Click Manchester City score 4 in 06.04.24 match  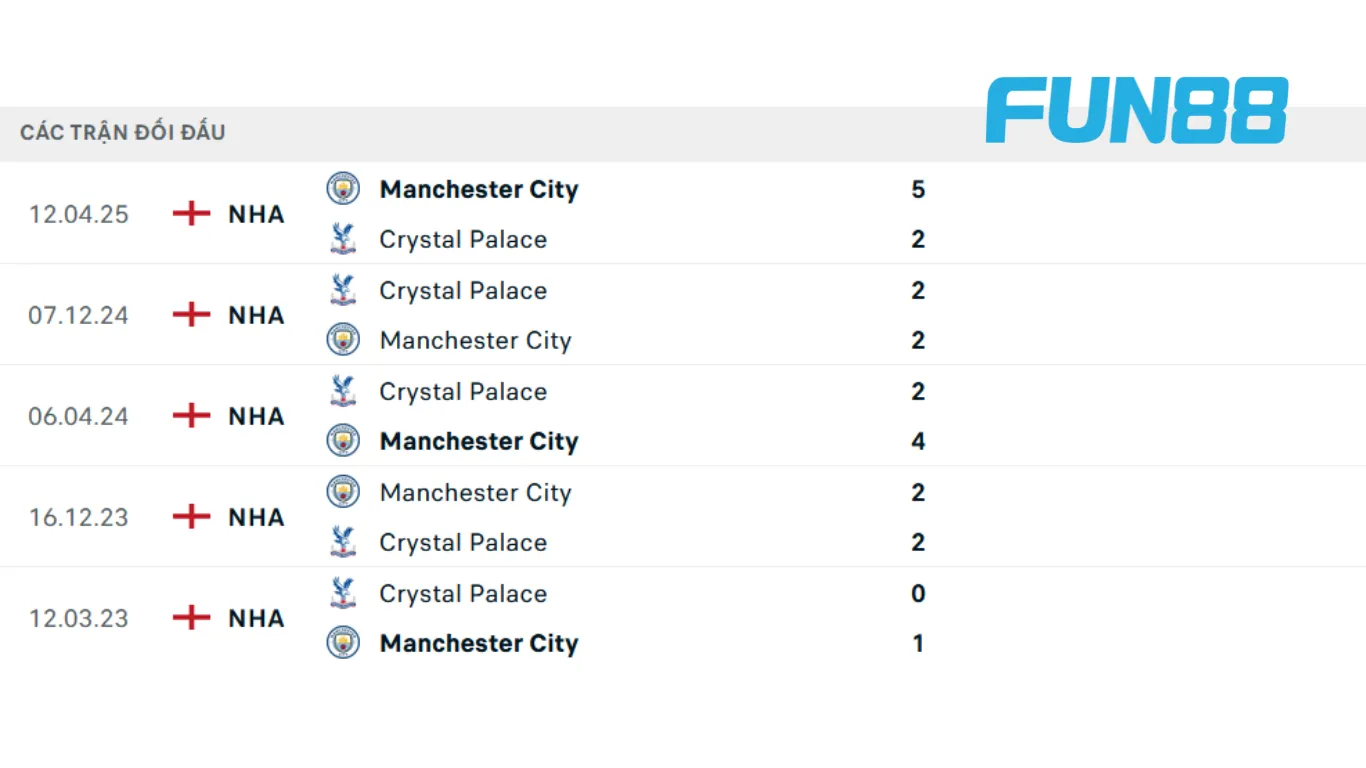coord(918,441)
